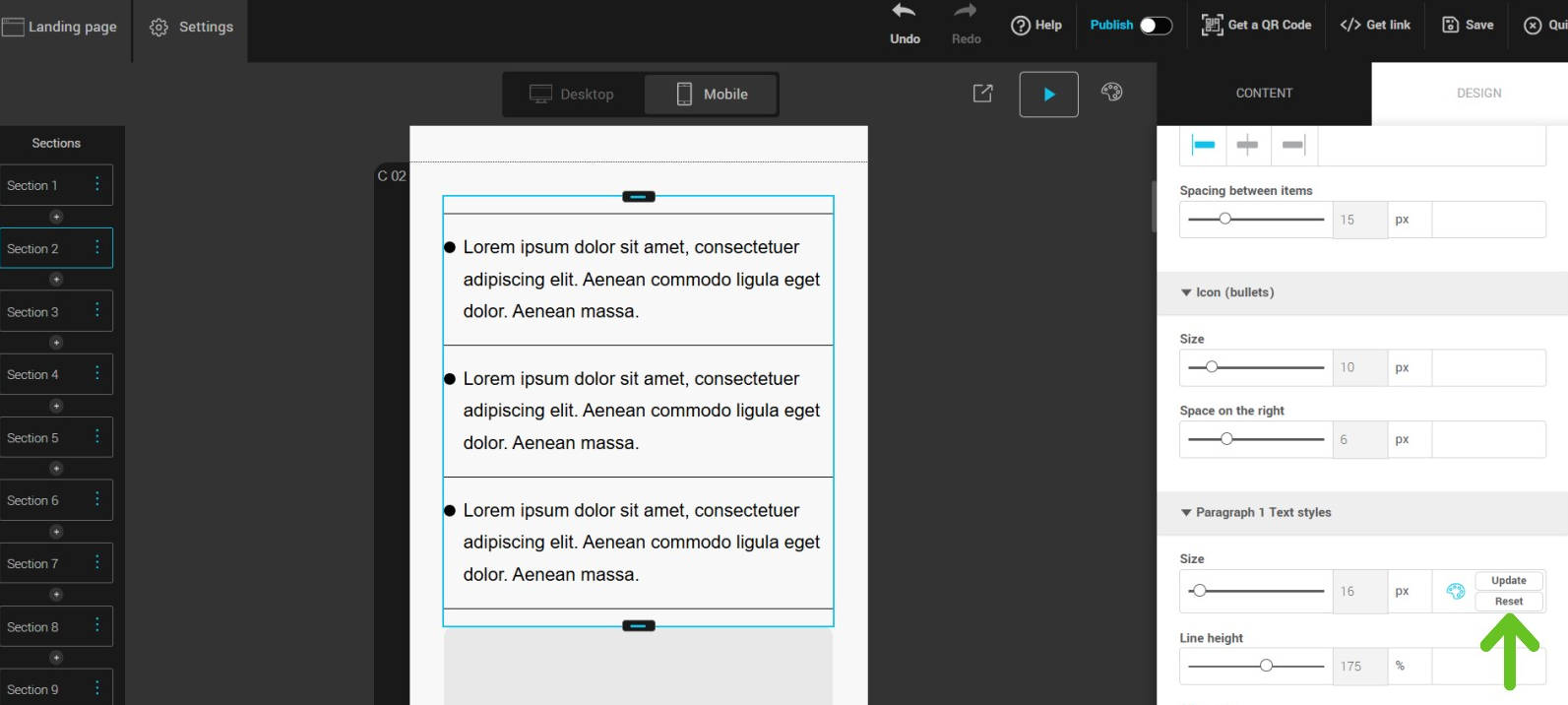1568x705 pixels.
Task: Switch to the DESIGN tab
Action: pos(1478,94)
